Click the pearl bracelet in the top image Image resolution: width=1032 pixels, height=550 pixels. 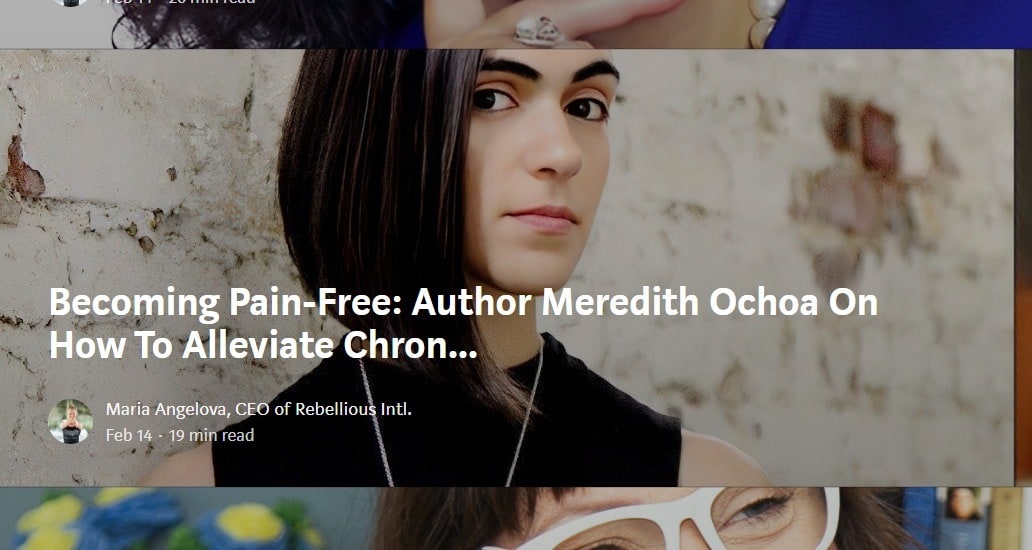click(x=765, y=22)
